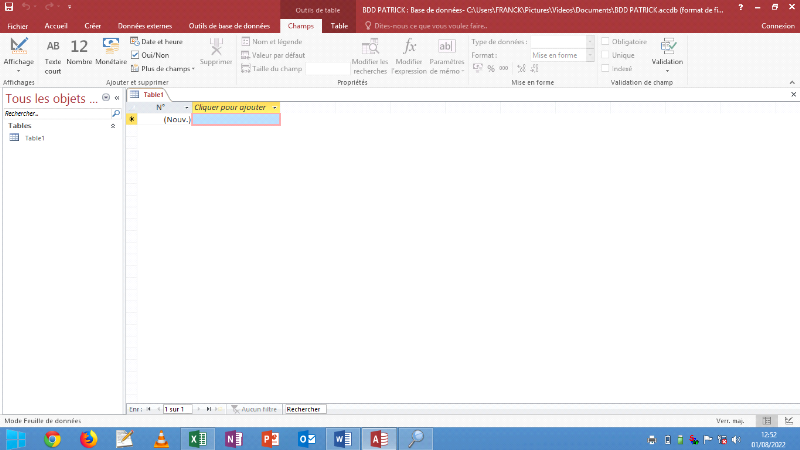The height and width of the screenshot is (450, 800).
Task: Enable the Obligatoire checkbox
Action: click(605, 42)
